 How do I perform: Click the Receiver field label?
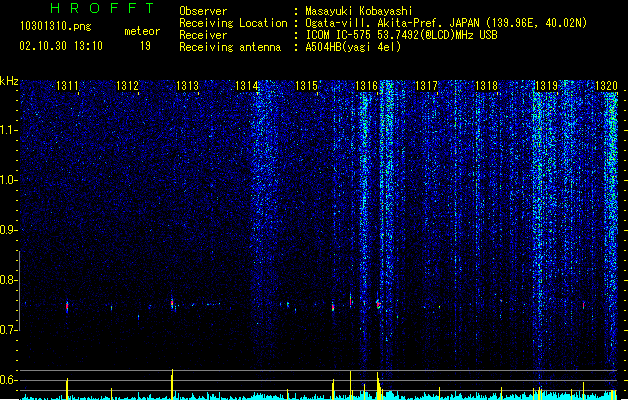pos(203,35)
